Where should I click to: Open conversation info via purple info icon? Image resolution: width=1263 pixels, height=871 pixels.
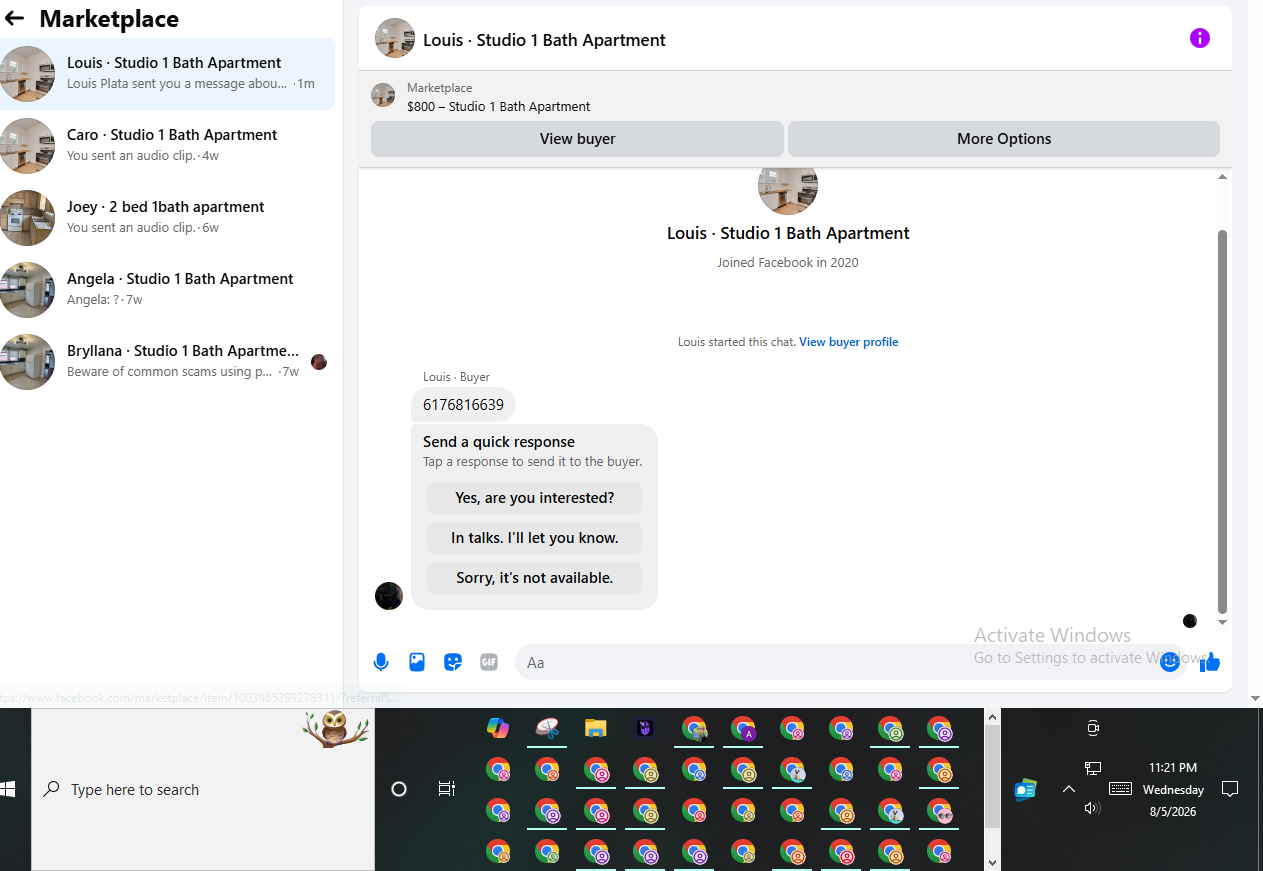tap(1199, 38)
